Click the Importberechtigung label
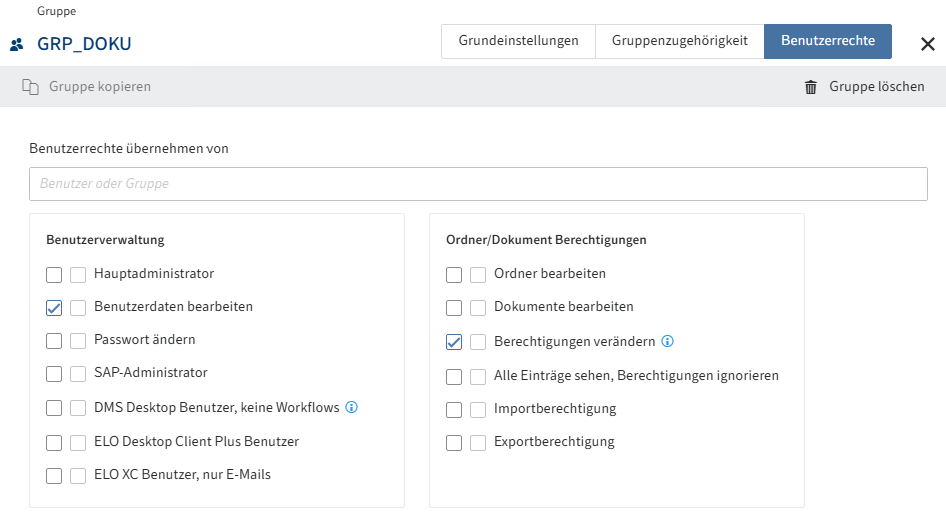This screenshot has height=523, width=946. coord(555,409)
